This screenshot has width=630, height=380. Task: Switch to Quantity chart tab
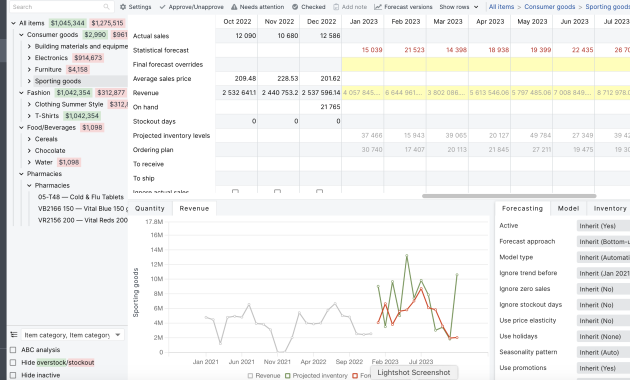150,208
